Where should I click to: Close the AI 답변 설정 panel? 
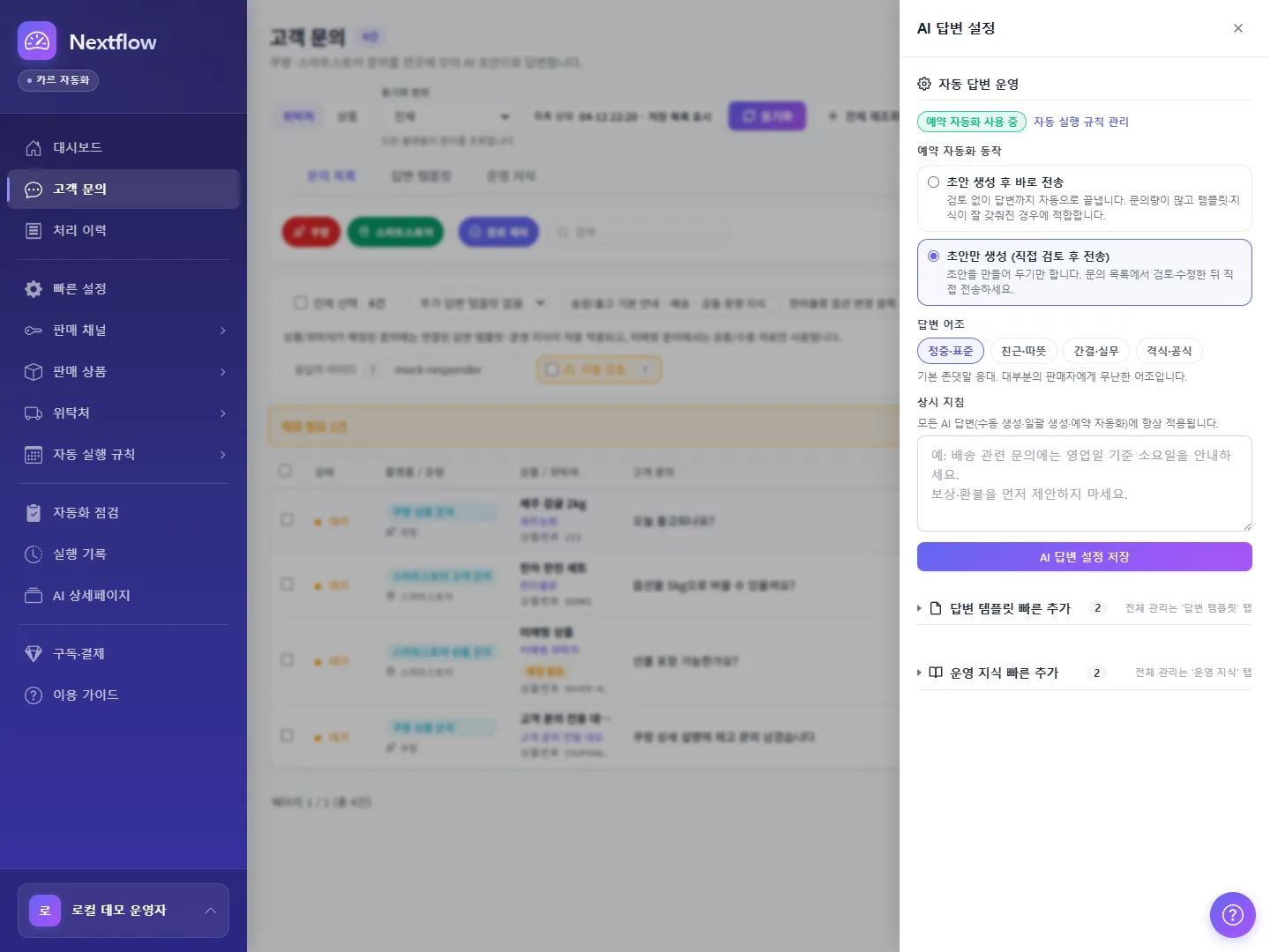point(1238,28)
